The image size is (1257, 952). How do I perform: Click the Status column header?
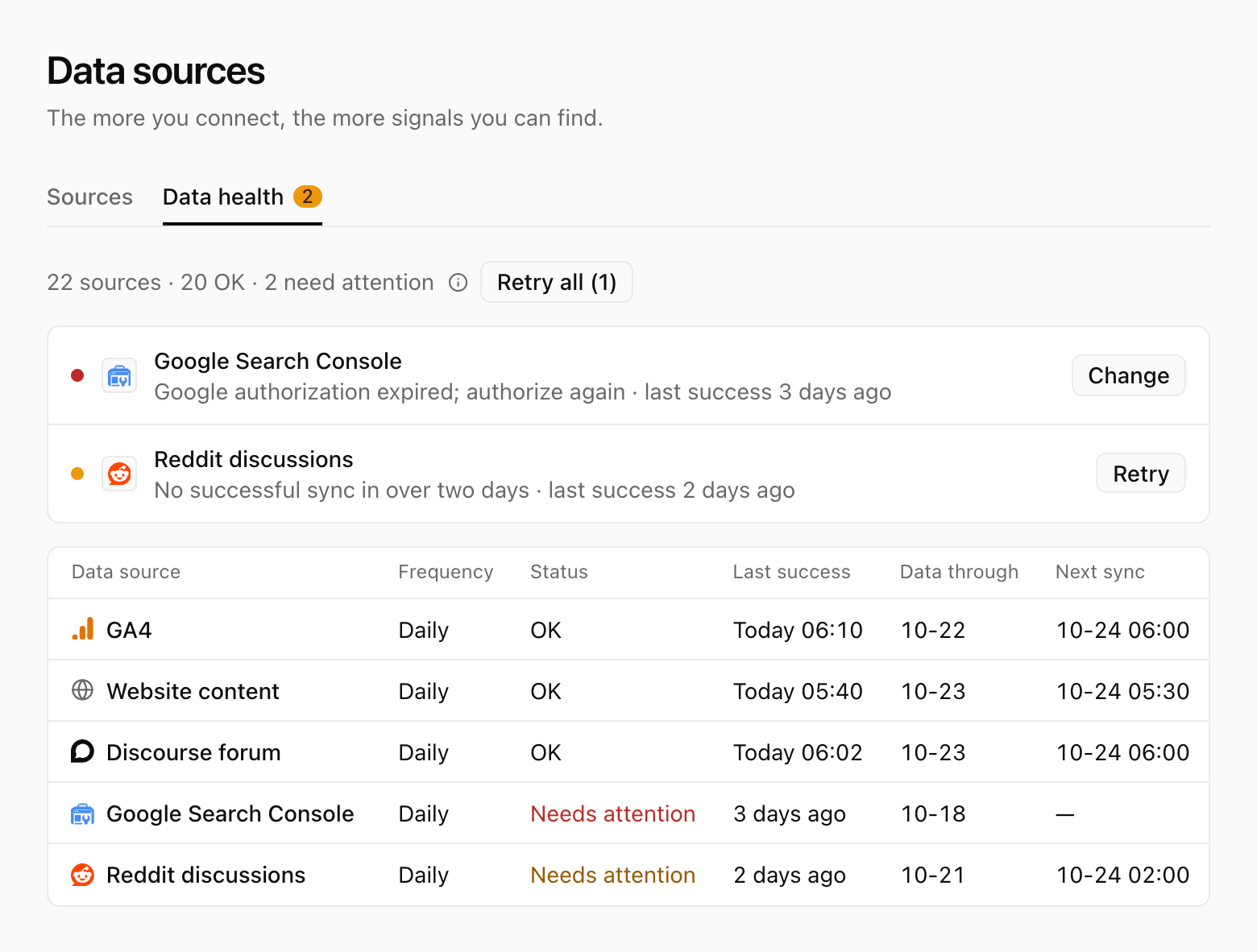[x=559, y=572]
